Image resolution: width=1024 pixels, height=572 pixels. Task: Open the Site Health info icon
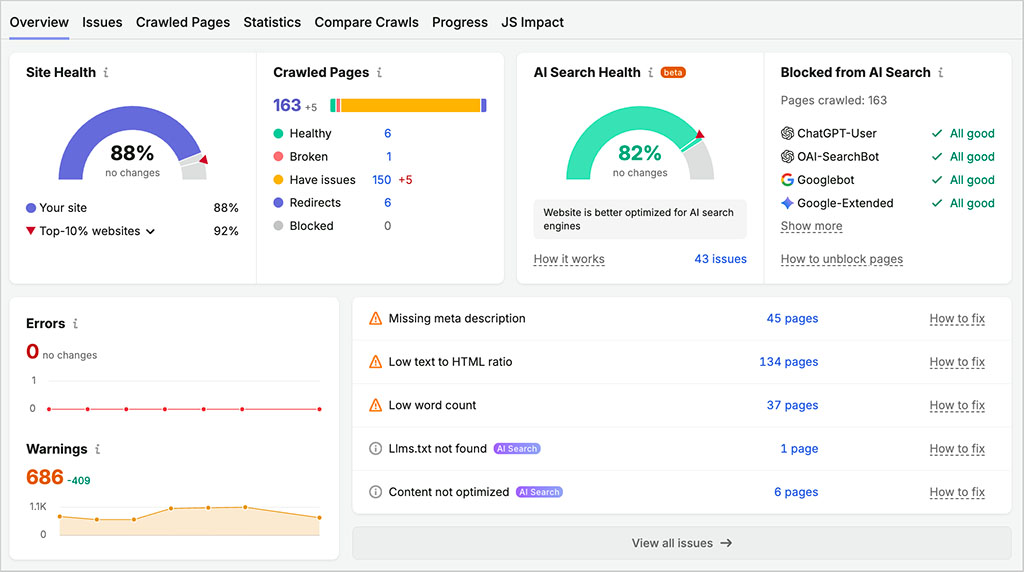coord(106,72)
